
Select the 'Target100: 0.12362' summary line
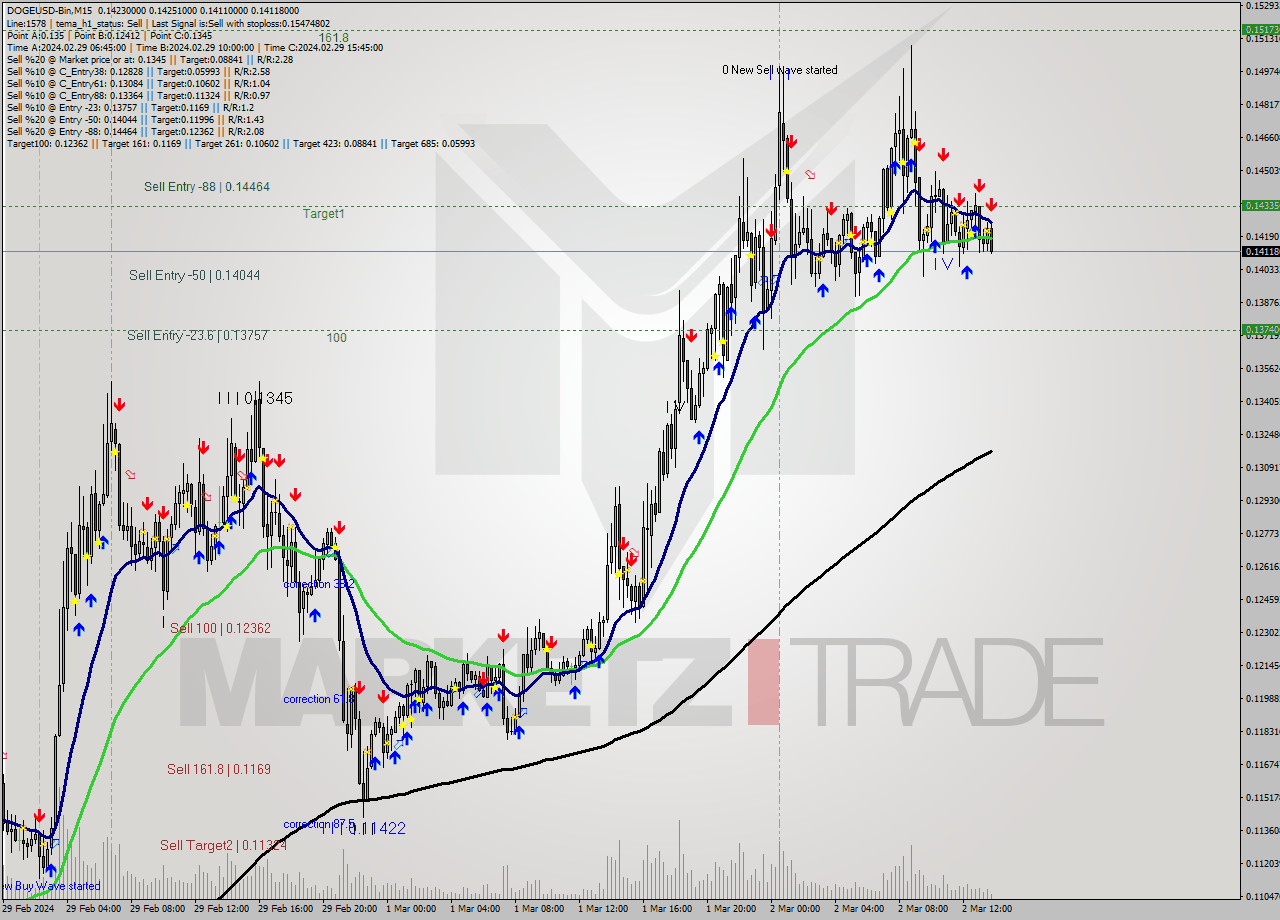point(240,143)
